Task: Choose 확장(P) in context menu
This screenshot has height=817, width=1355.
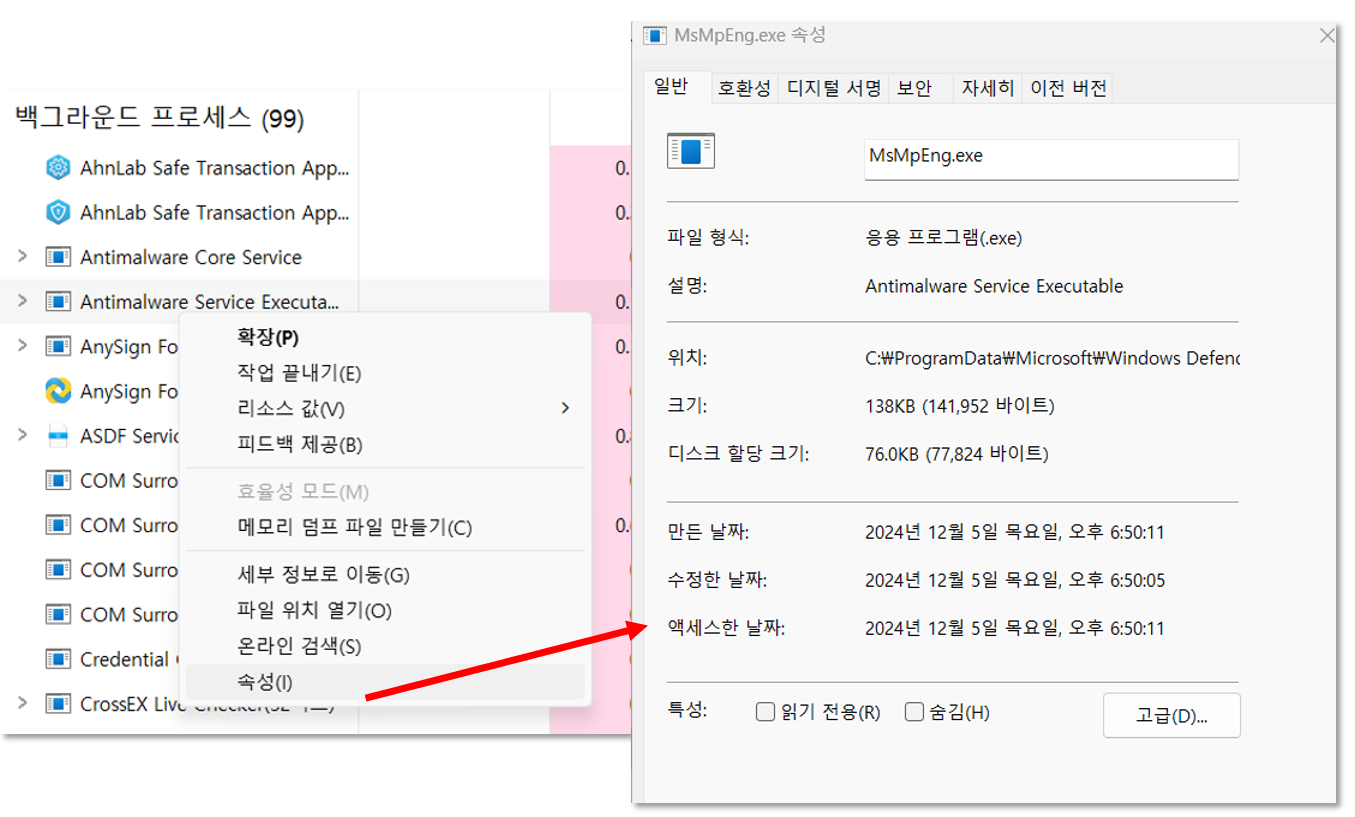Action: 385,337
